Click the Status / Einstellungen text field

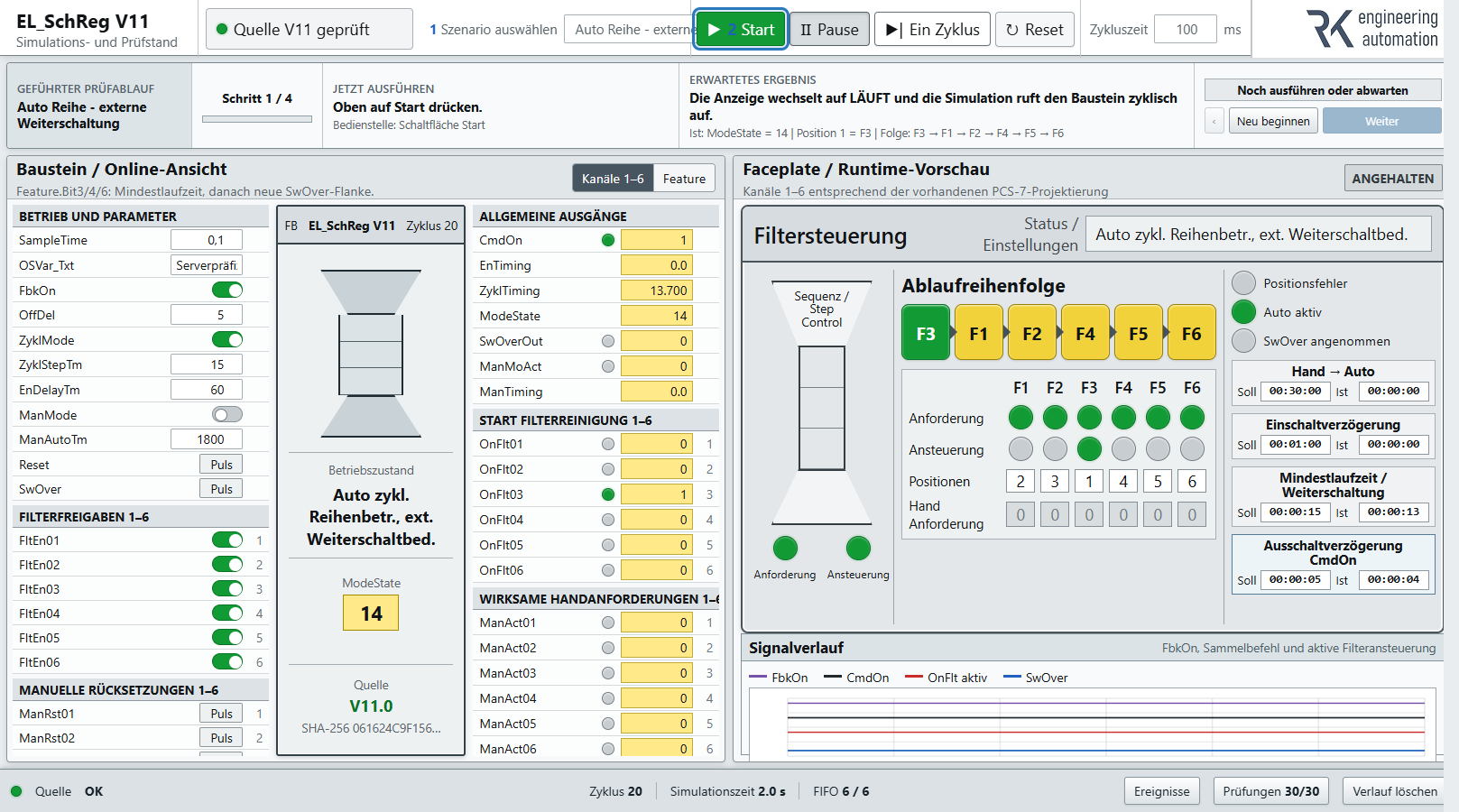1258,234
